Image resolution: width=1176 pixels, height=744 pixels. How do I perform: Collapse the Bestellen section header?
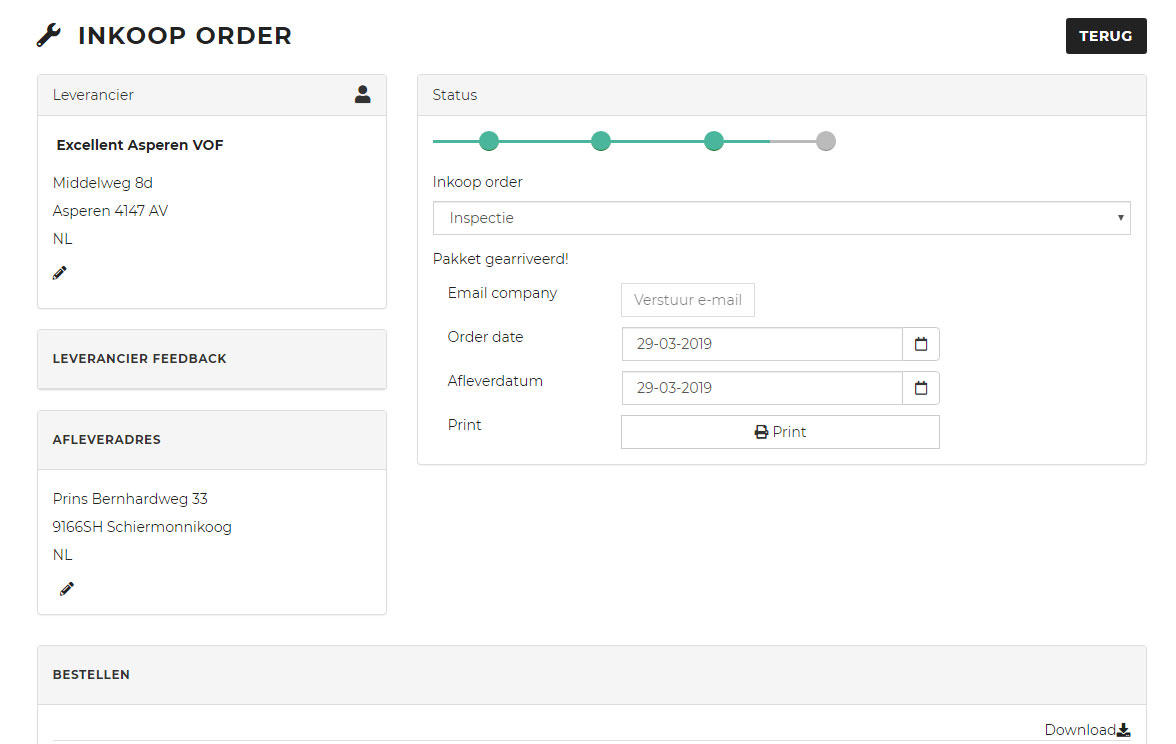click(x=592, y=674)
